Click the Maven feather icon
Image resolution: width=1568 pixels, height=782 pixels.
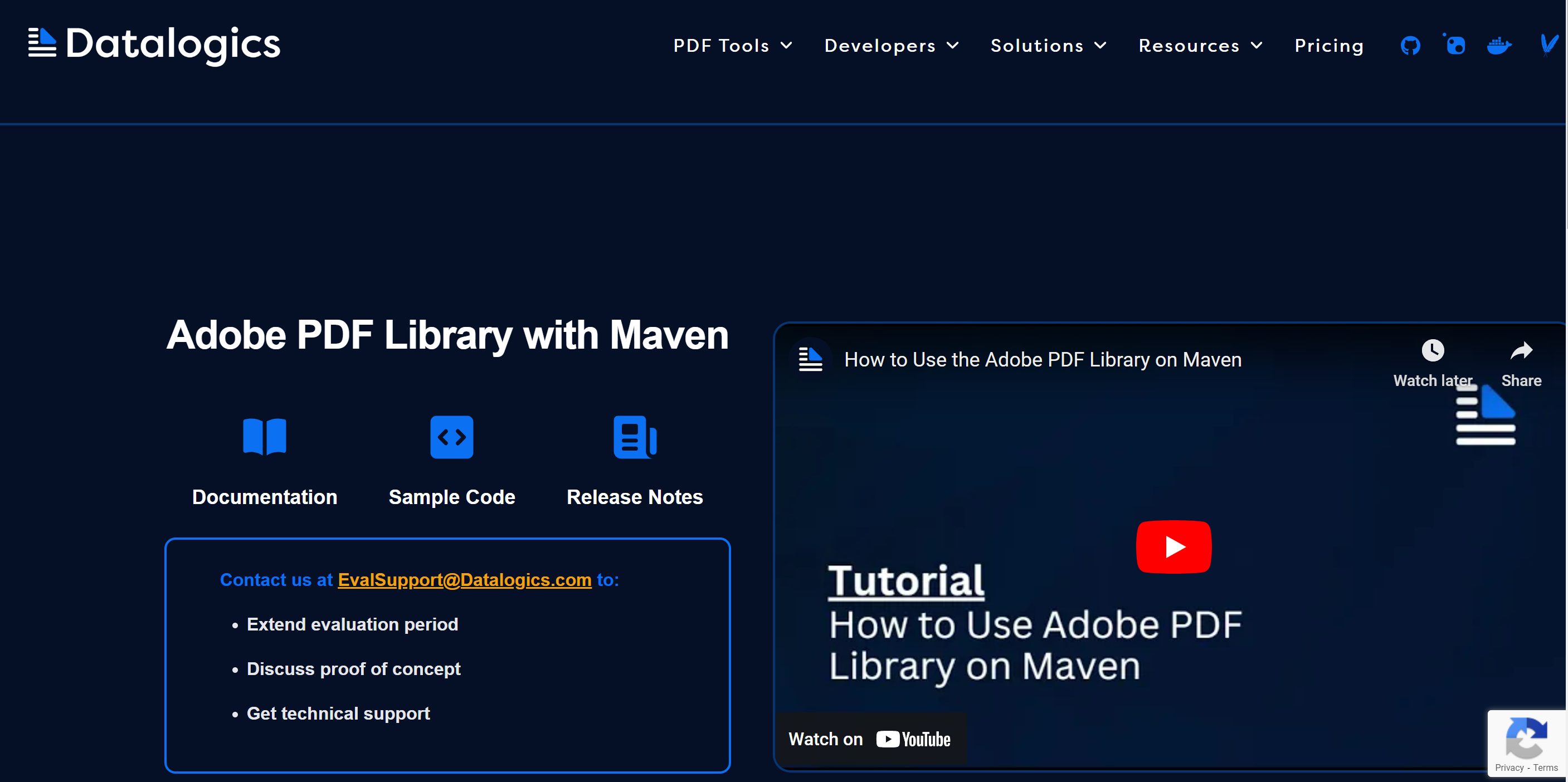(1547, 45)
